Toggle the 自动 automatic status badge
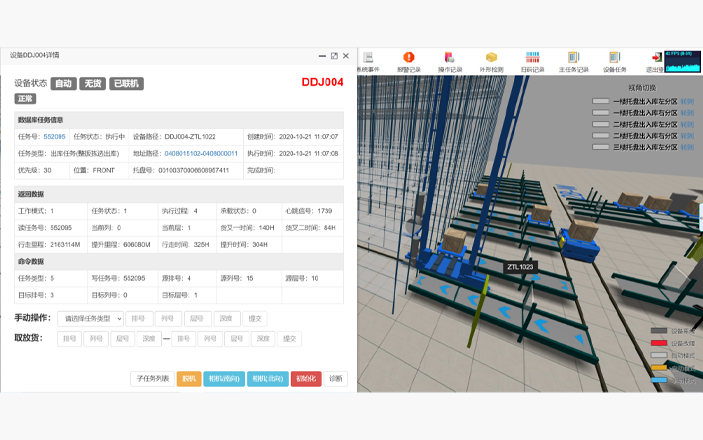Viewport: 703px width, 440px height. (64, 84)
